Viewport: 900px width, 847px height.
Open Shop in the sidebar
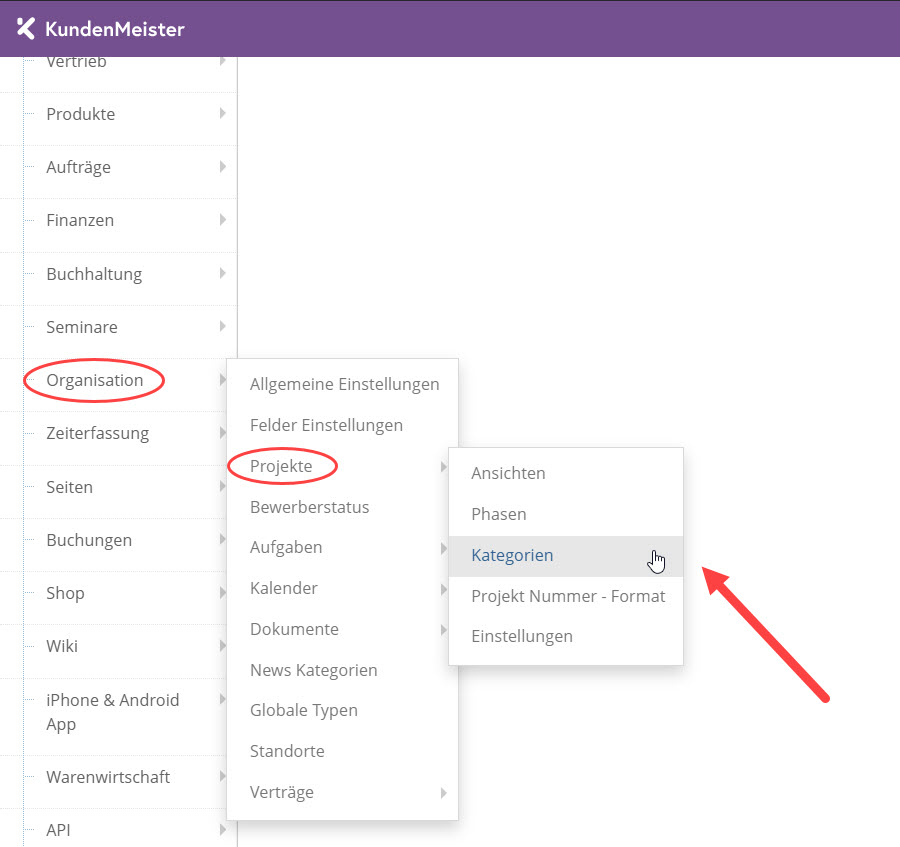click(65, 593)
